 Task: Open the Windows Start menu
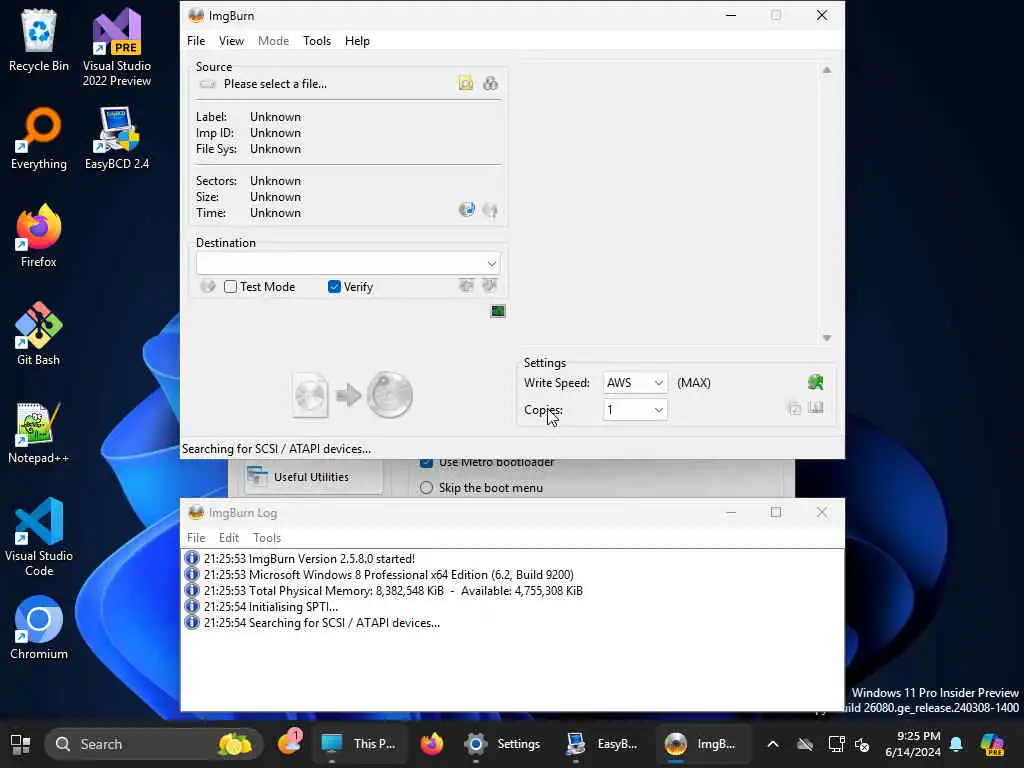pos(20,744)
